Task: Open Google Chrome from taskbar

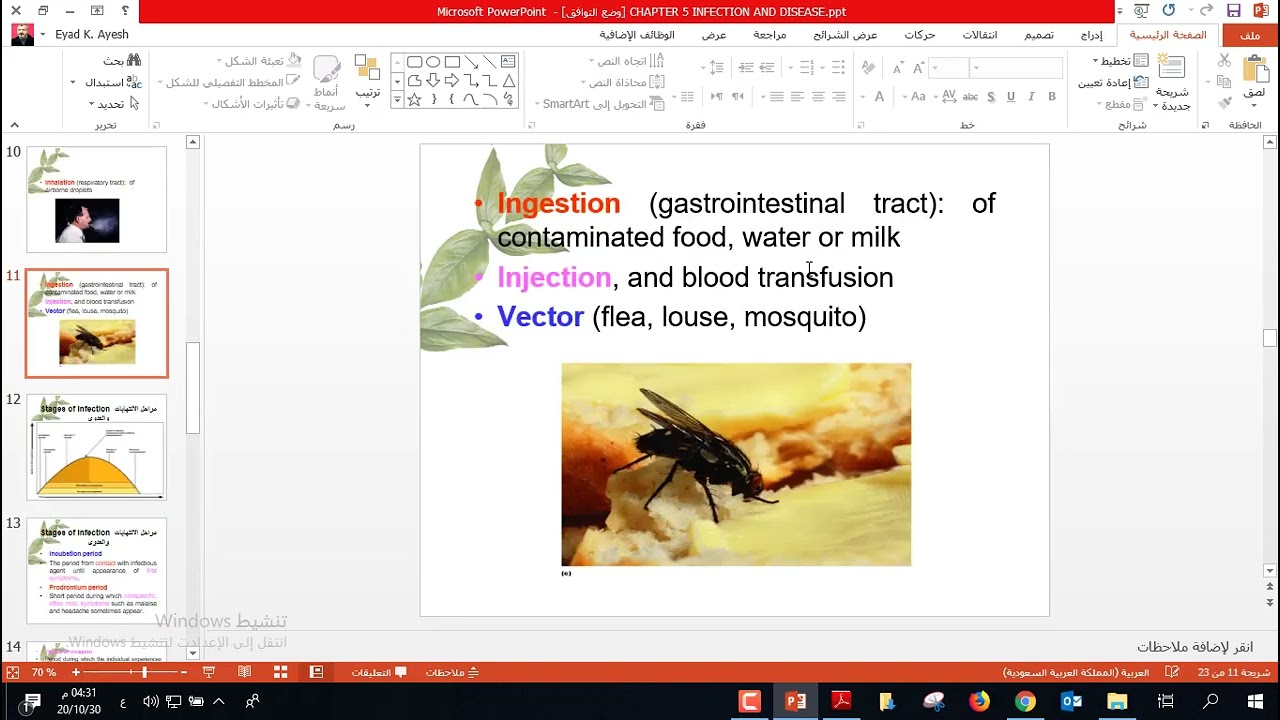Action: point(1025,702)
